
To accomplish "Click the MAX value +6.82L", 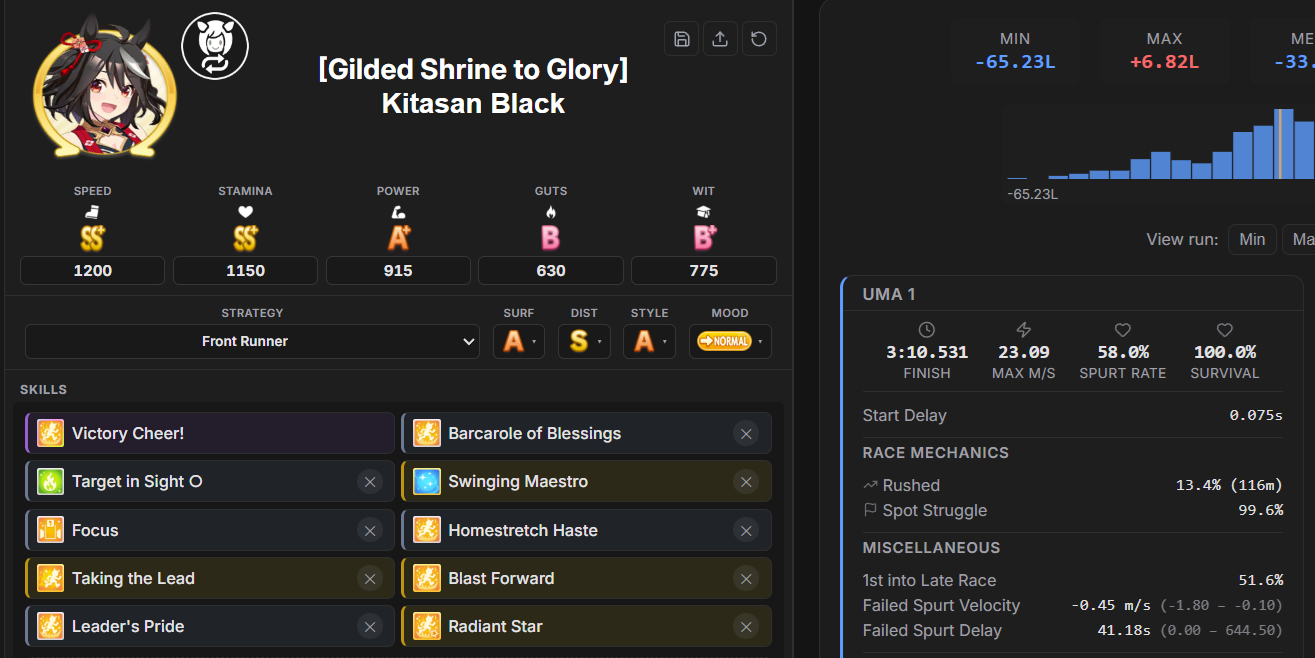I will (x=1164, y=62).
